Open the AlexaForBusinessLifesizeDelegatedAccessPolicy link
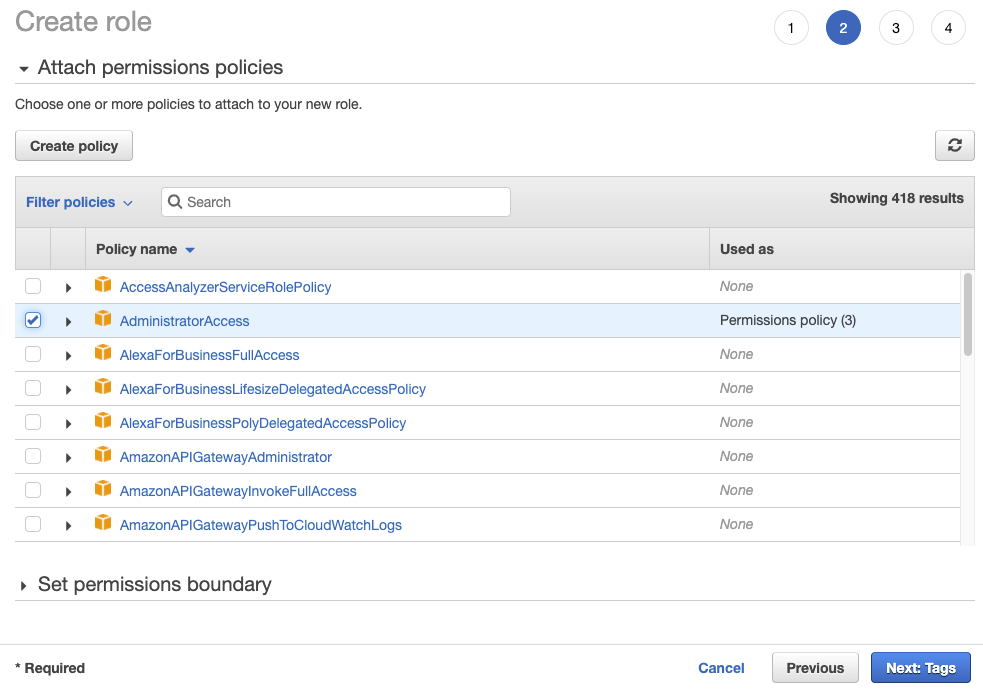 click(273, 389)
